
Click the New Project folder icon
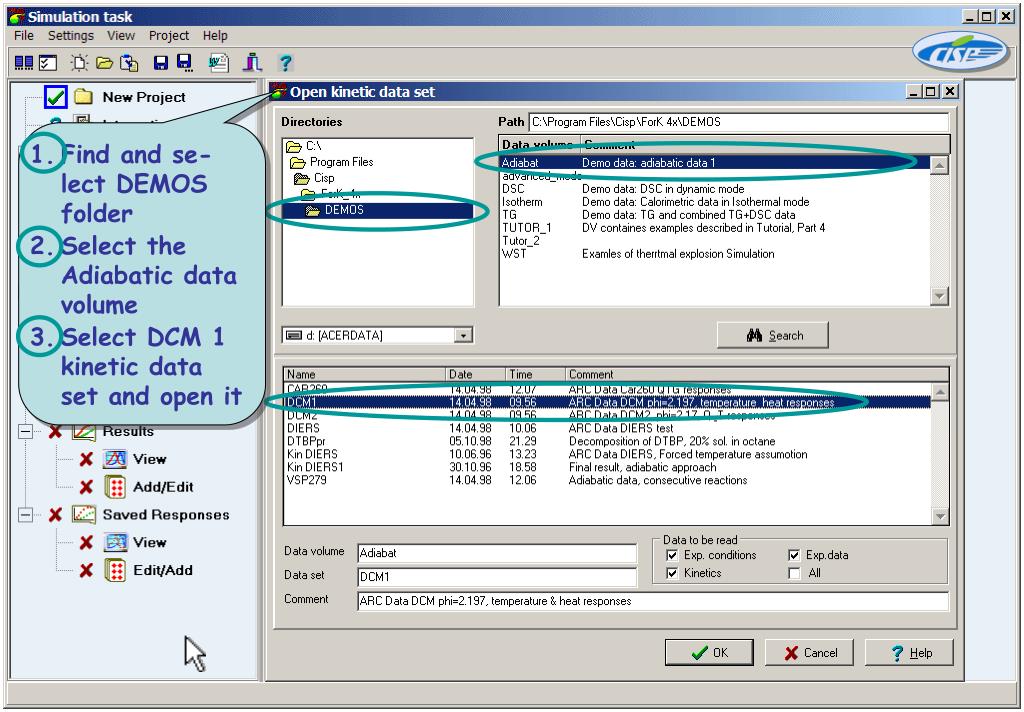[83, 97]
